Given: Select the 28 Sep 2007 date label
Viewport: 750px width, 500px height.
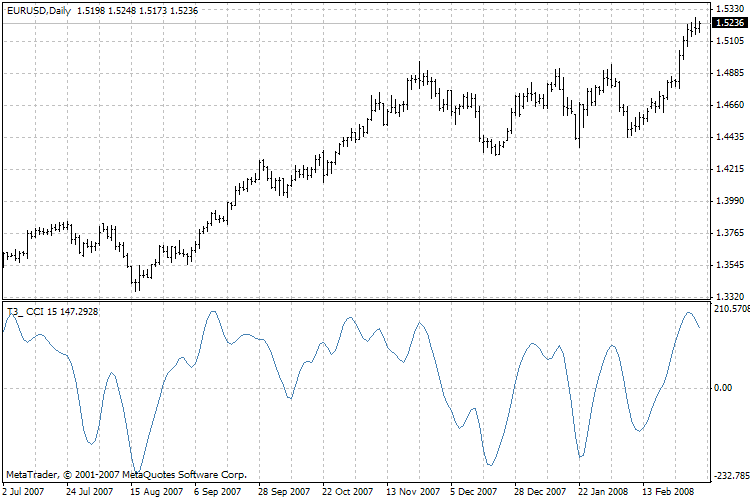Looking at the screenshot, I should pos(284,491).
